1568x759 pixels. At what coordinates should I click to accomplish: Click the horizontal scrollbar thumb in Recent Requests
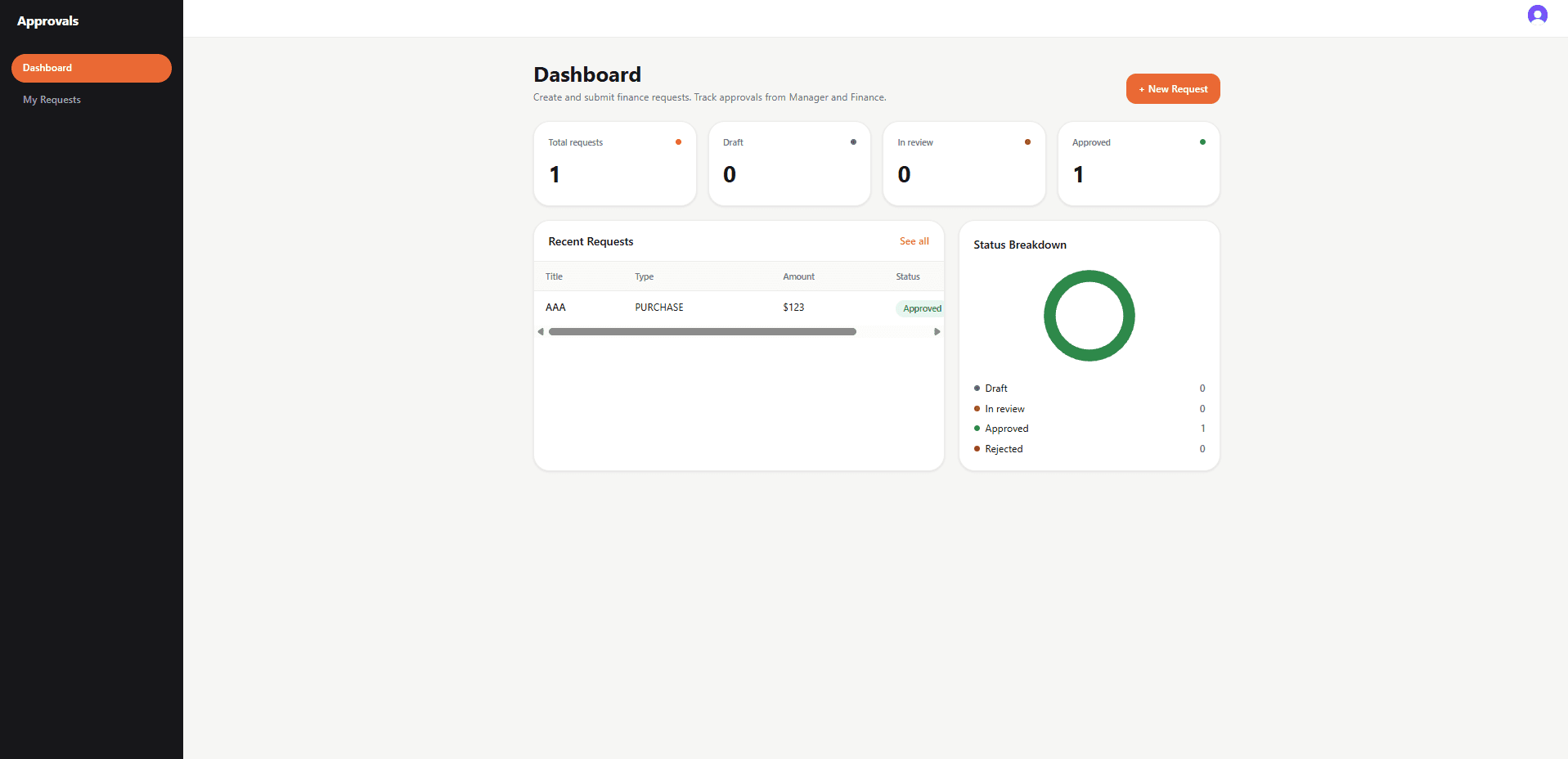pos(703,332)
